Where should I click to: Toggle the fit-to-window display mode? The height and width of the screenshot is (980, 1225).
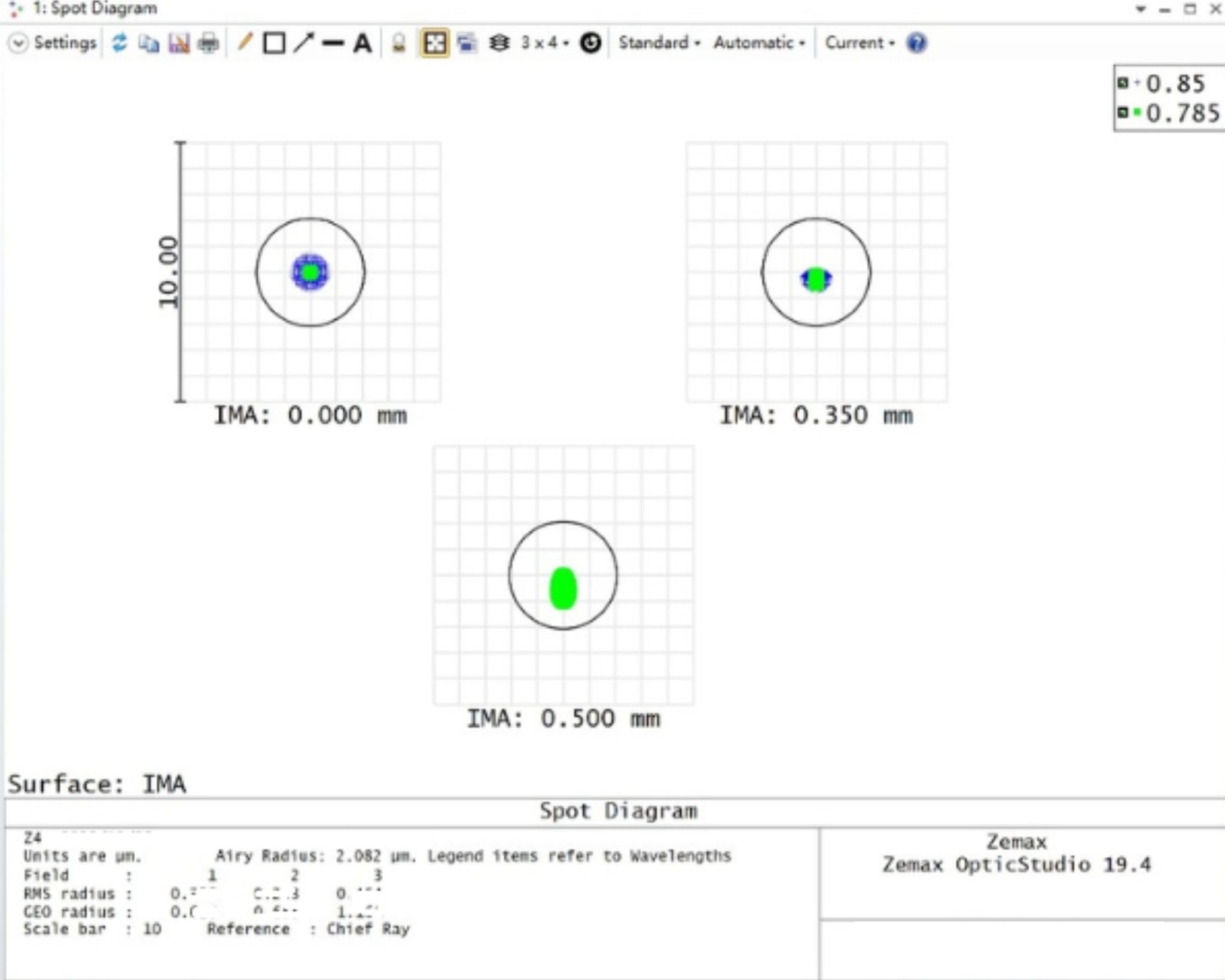(x=435, y=42)
